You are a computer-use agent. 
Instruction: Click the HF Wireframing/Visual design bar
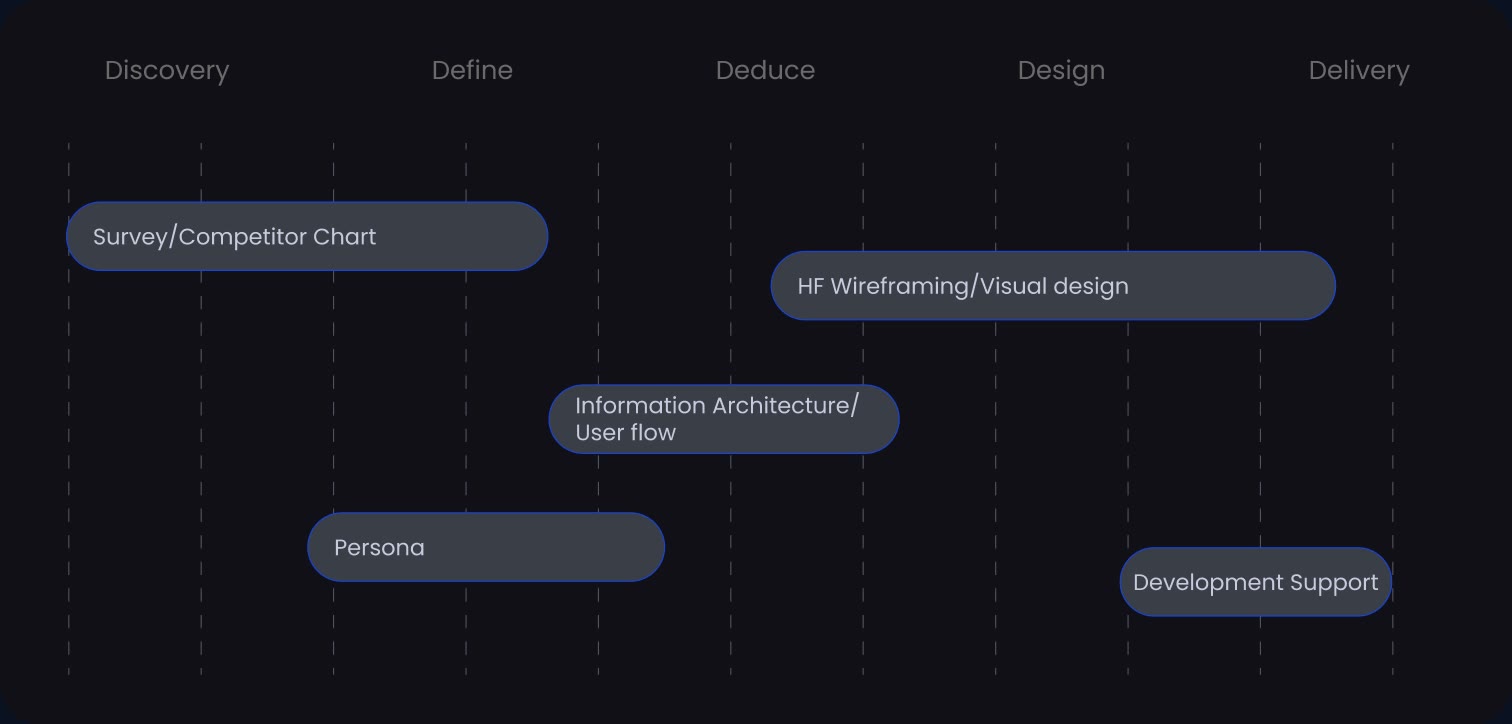(1053, 286)
